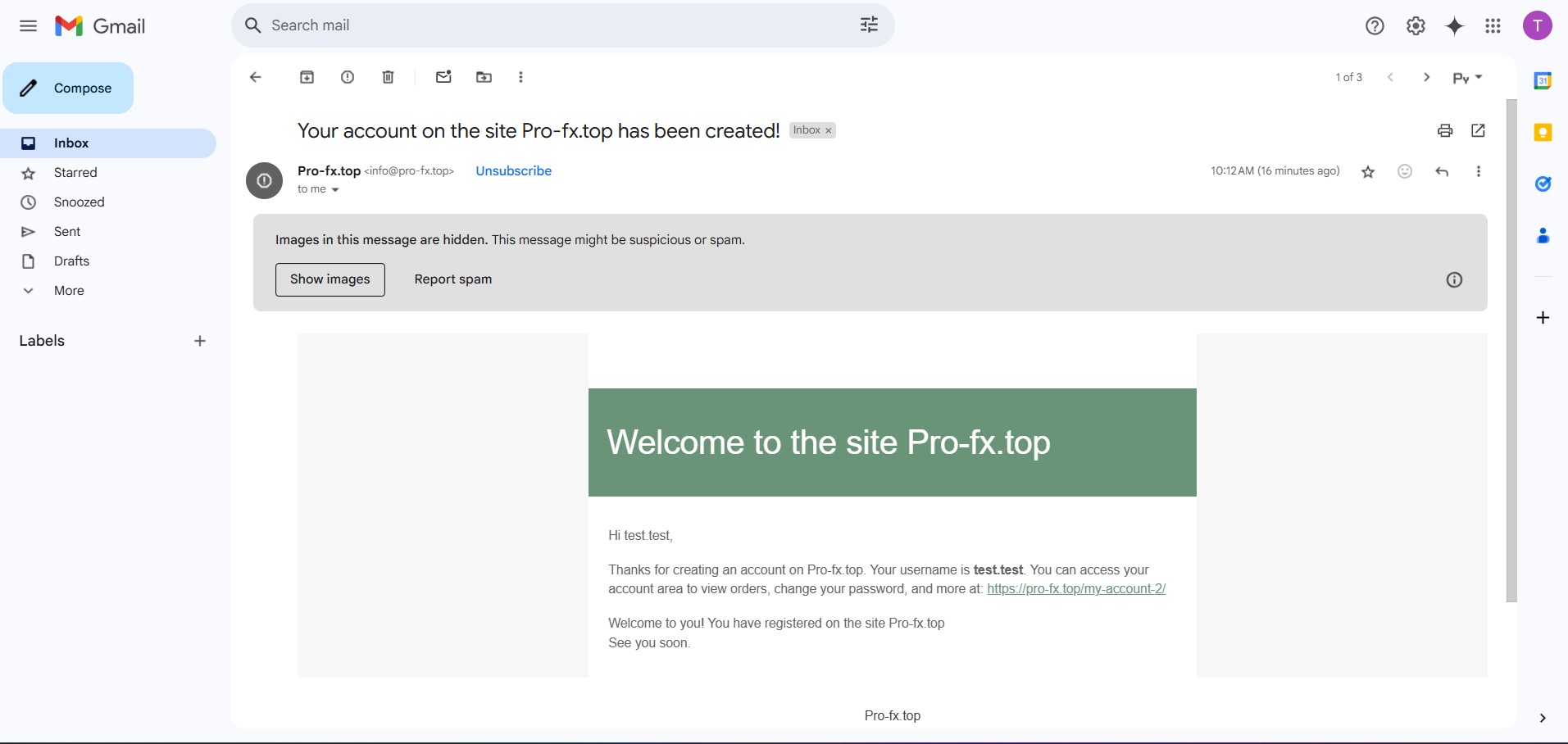Remove the Inbox label tag

coord(829,131)
